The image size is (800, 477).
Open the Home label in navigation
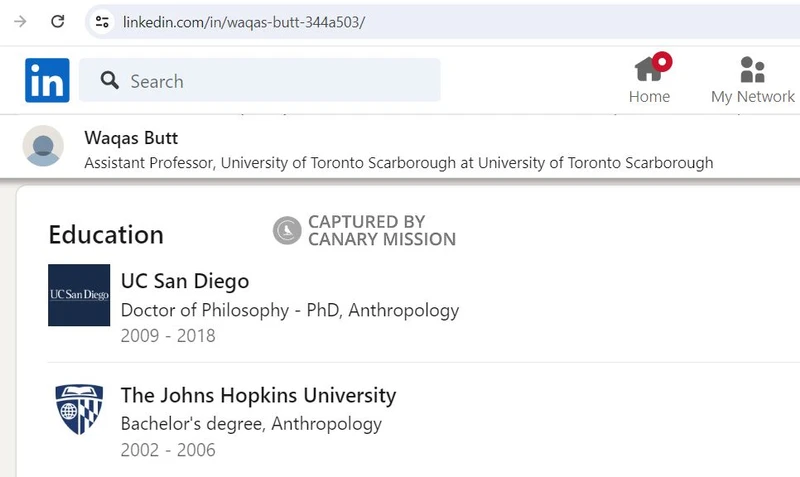(x=649, y=96)
